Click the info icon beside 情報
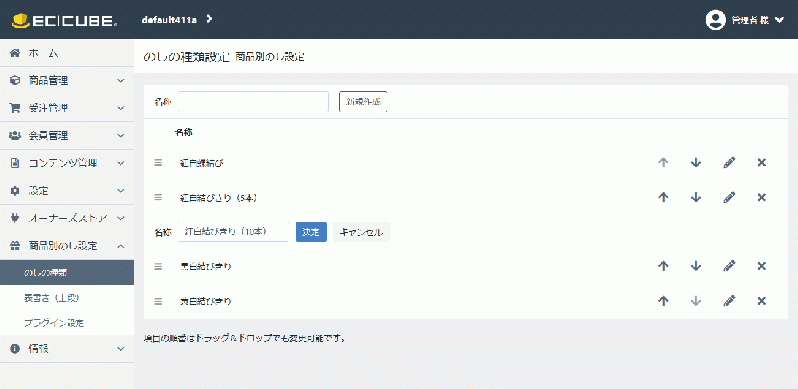798x389 pixels. [x=15, y=349]
